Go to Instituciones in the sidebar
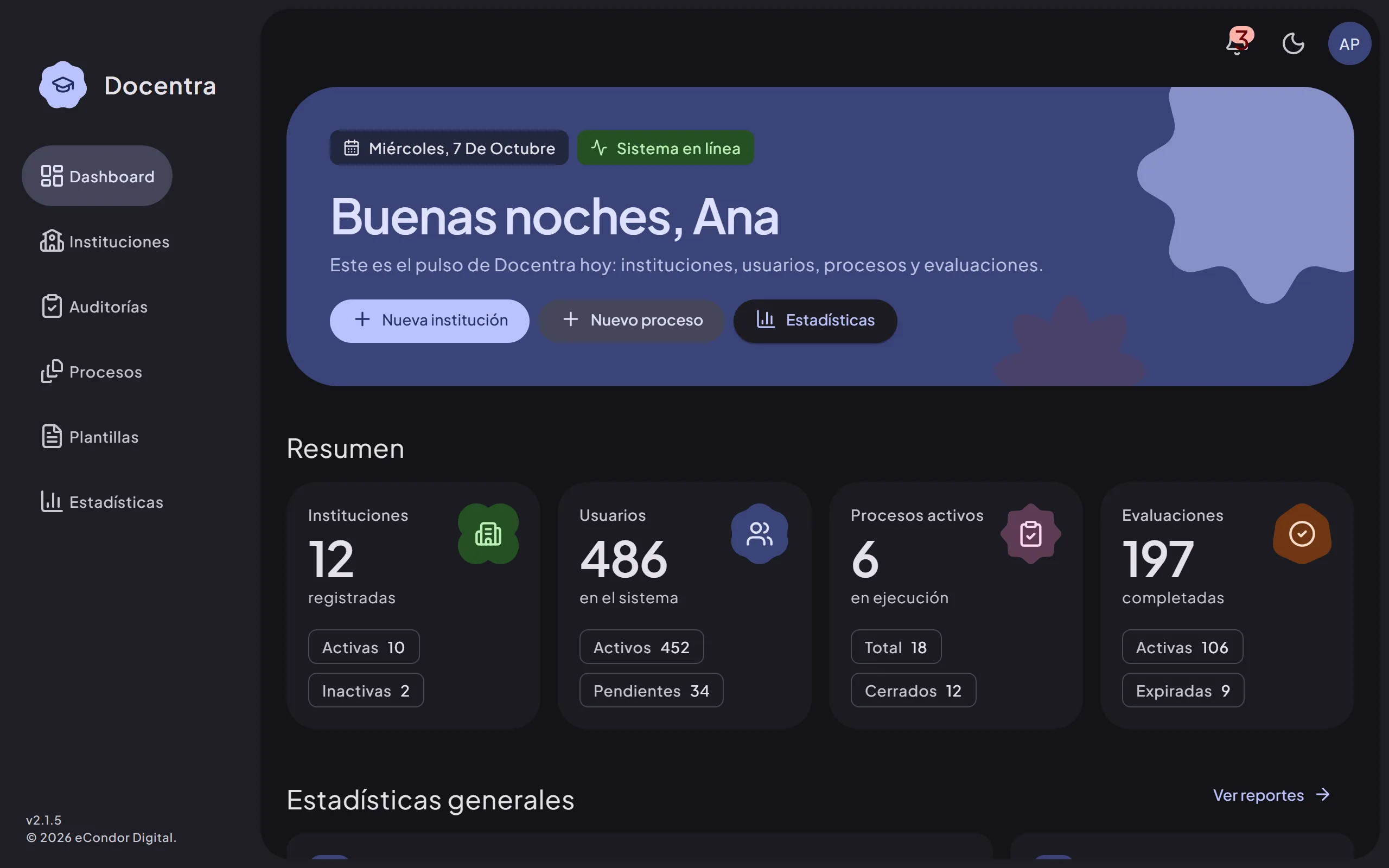This screenshot has height=868, width=1389. tap(105, 241)
